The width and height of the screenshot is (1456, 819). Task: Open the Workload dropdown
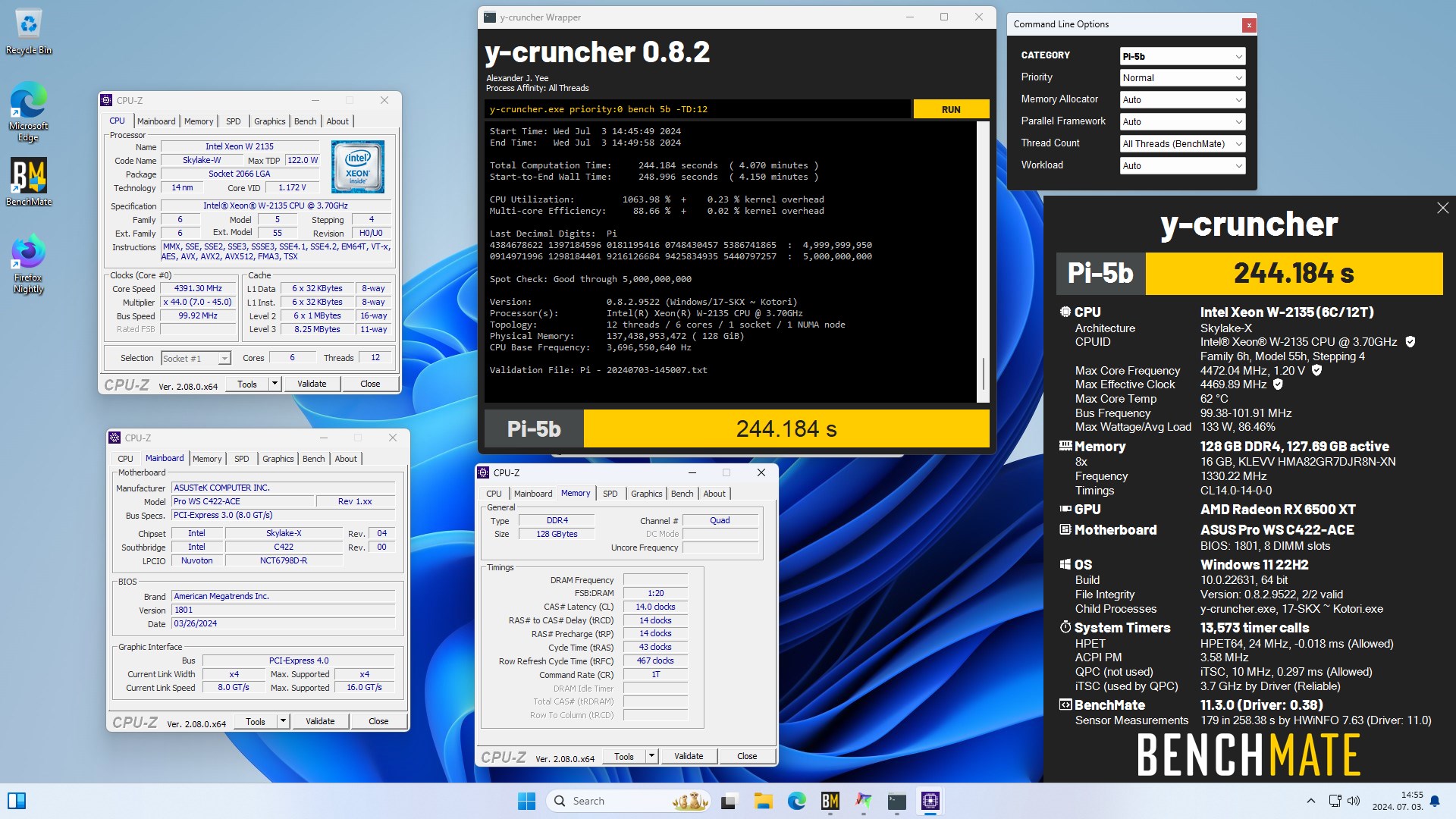1182,166
